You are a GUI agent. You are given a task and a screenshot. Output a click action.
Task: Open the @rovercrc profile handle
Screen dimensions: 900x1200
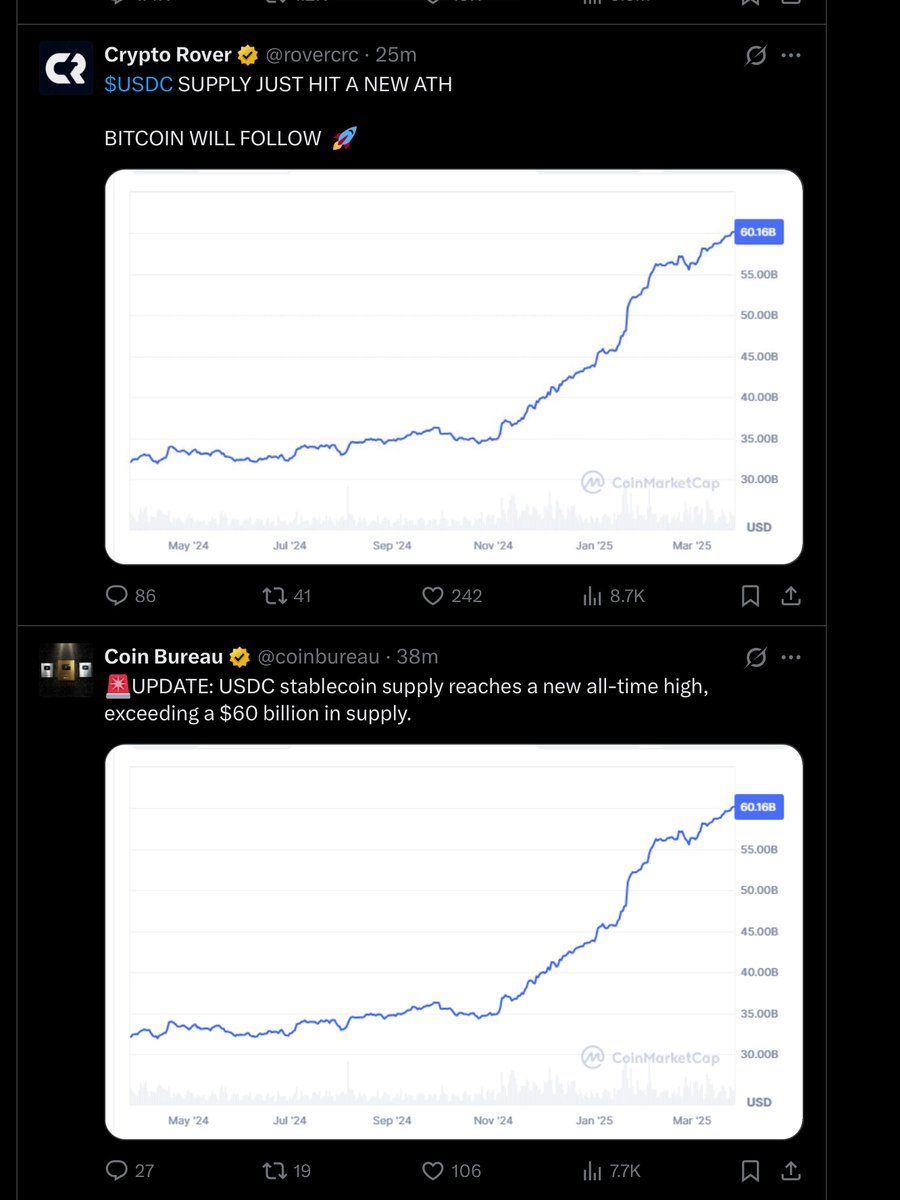pos(311,55)
